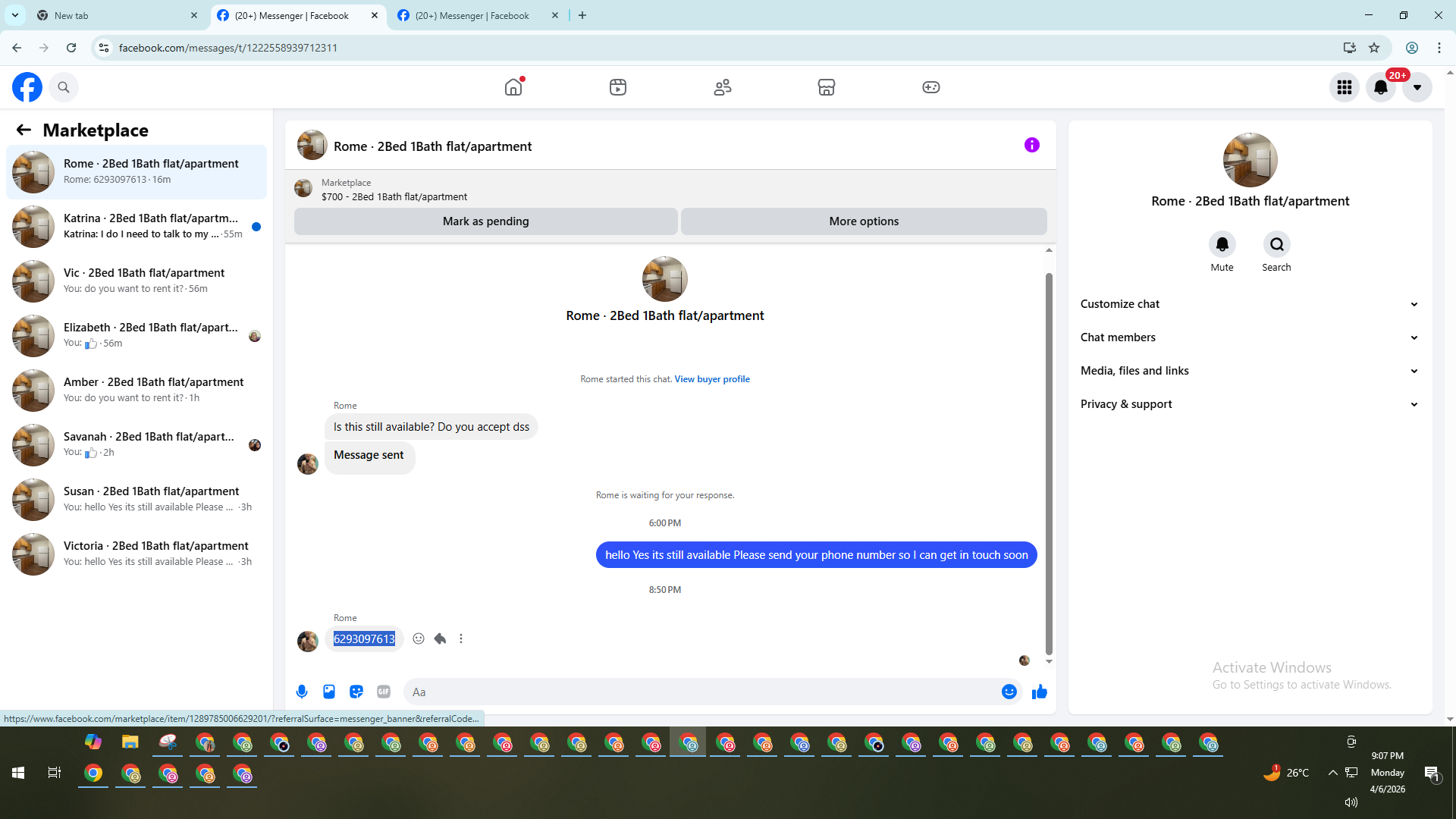The image size is (1456, 819).
Task: Open the Facebook home logo
Action: 27,87
